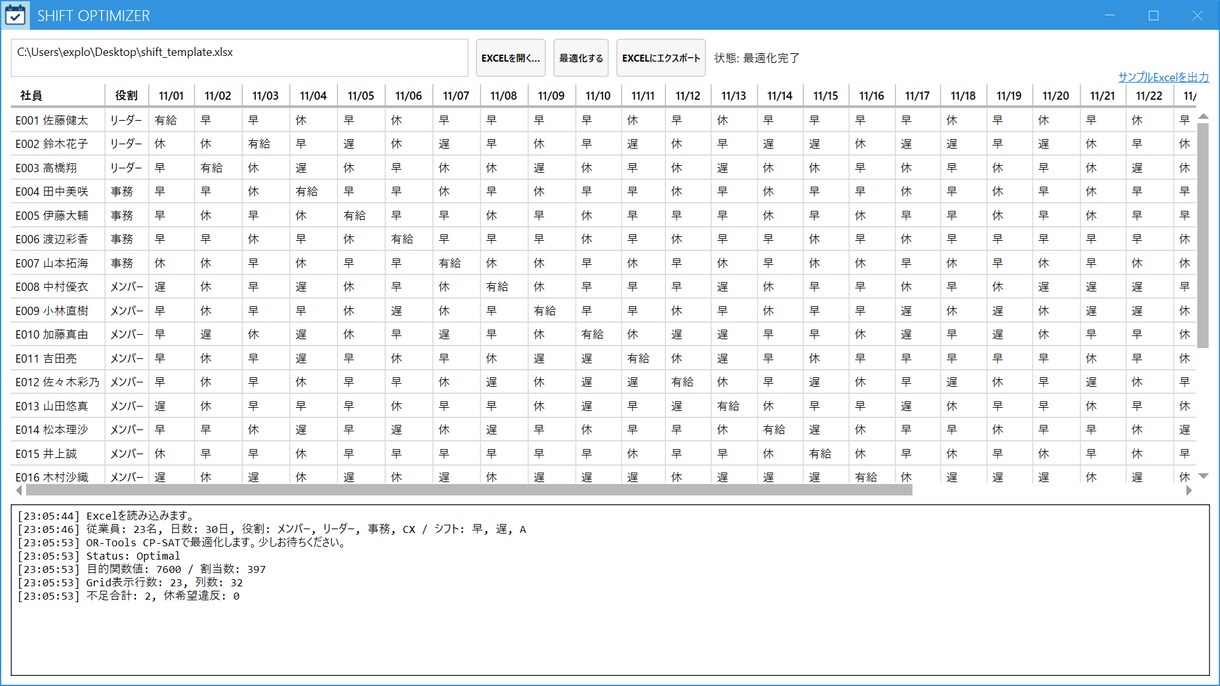The height and width of the screenshot is (686, 1220).
Task: Sort by the 役割 column header
Action: coord(126,96)
